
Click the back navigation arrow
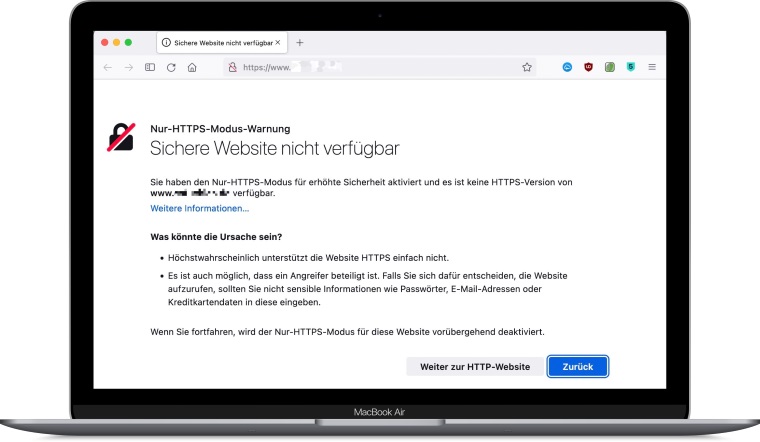coord(108,67)
